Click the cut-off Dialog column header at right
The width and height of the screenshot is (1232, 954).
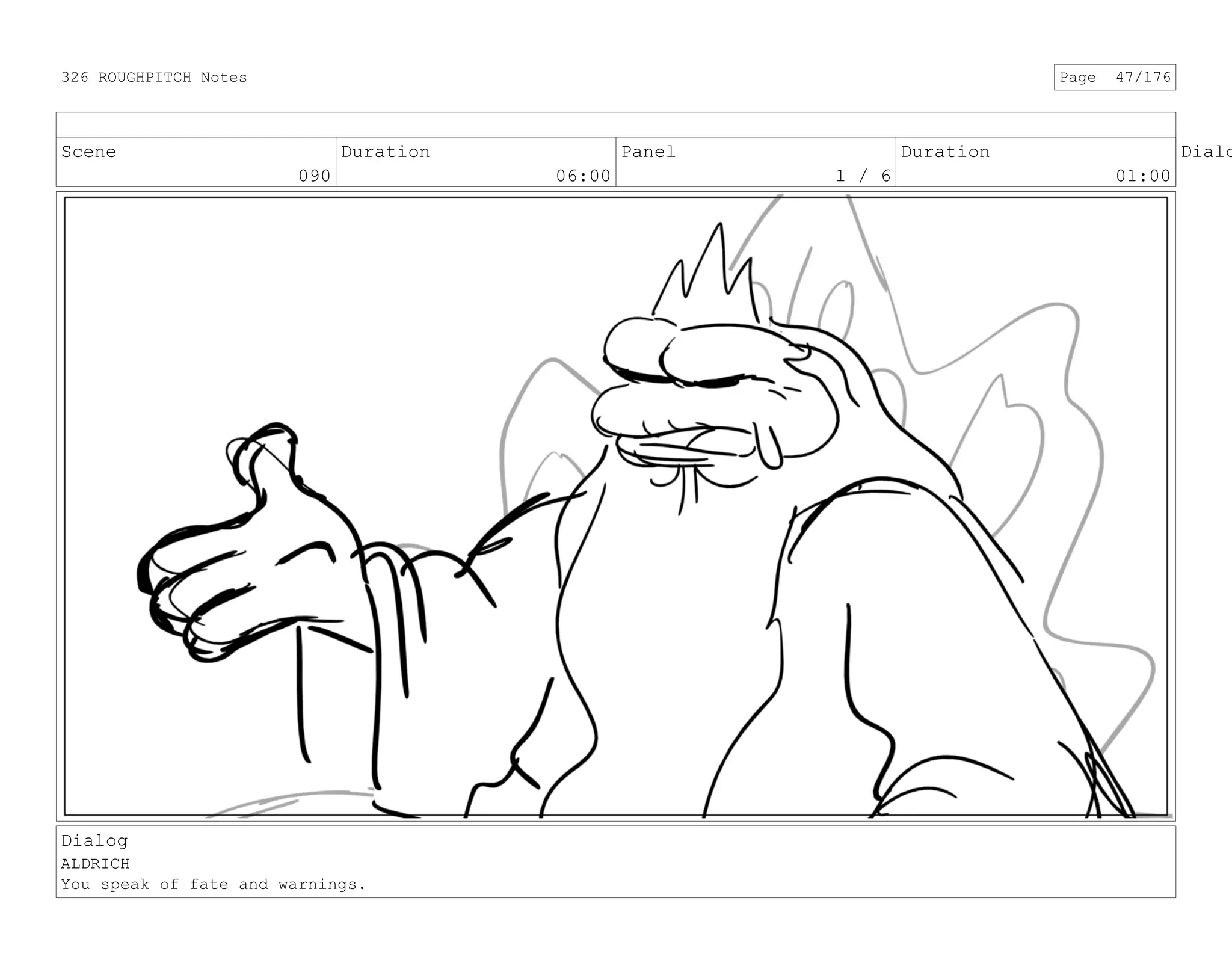click(1206, 152)
